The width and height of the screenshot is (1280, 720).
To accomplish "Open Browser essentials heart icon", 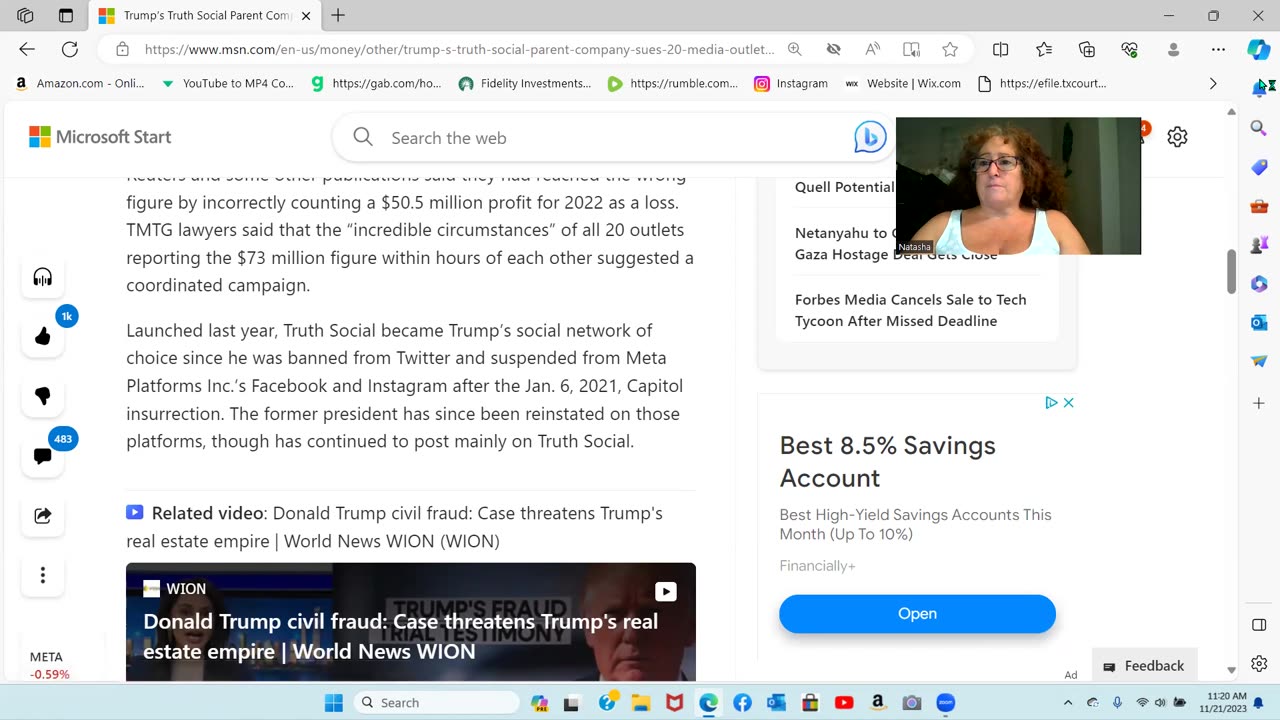I will 1130,49.
